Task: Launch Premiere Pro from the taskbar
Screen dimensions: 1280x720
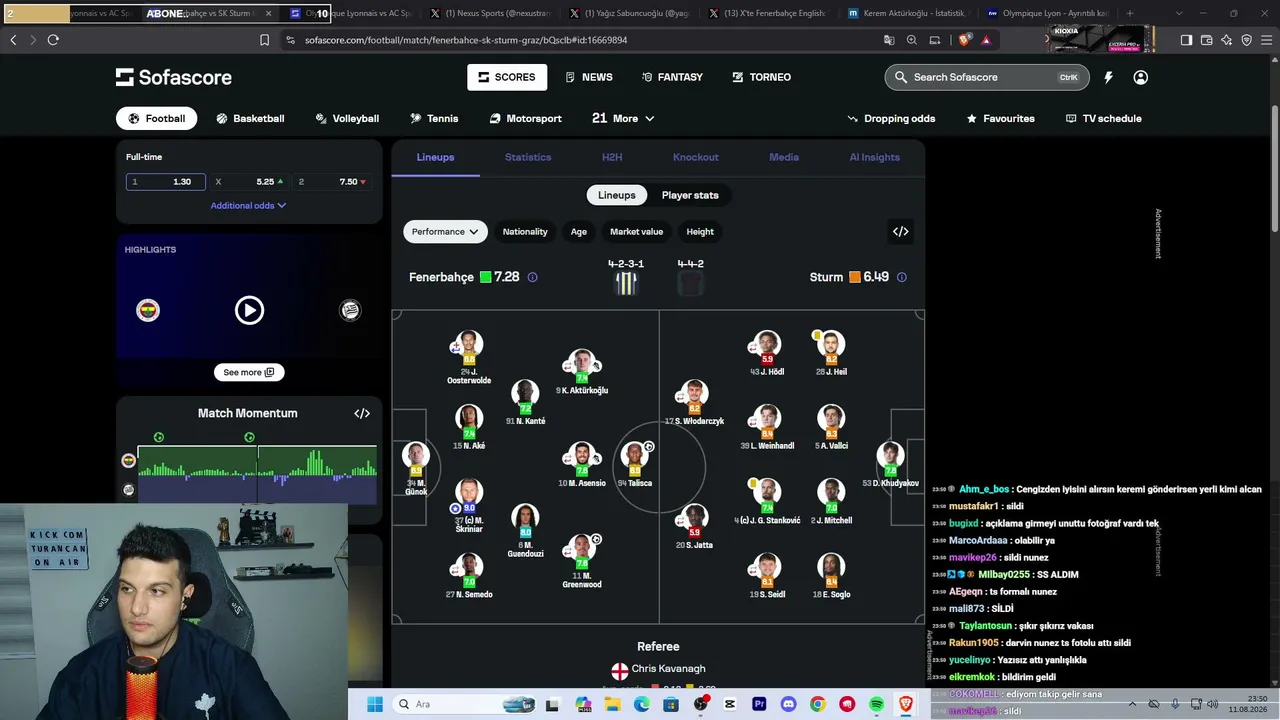Action: pyautogui.click(x=759, y=704)
